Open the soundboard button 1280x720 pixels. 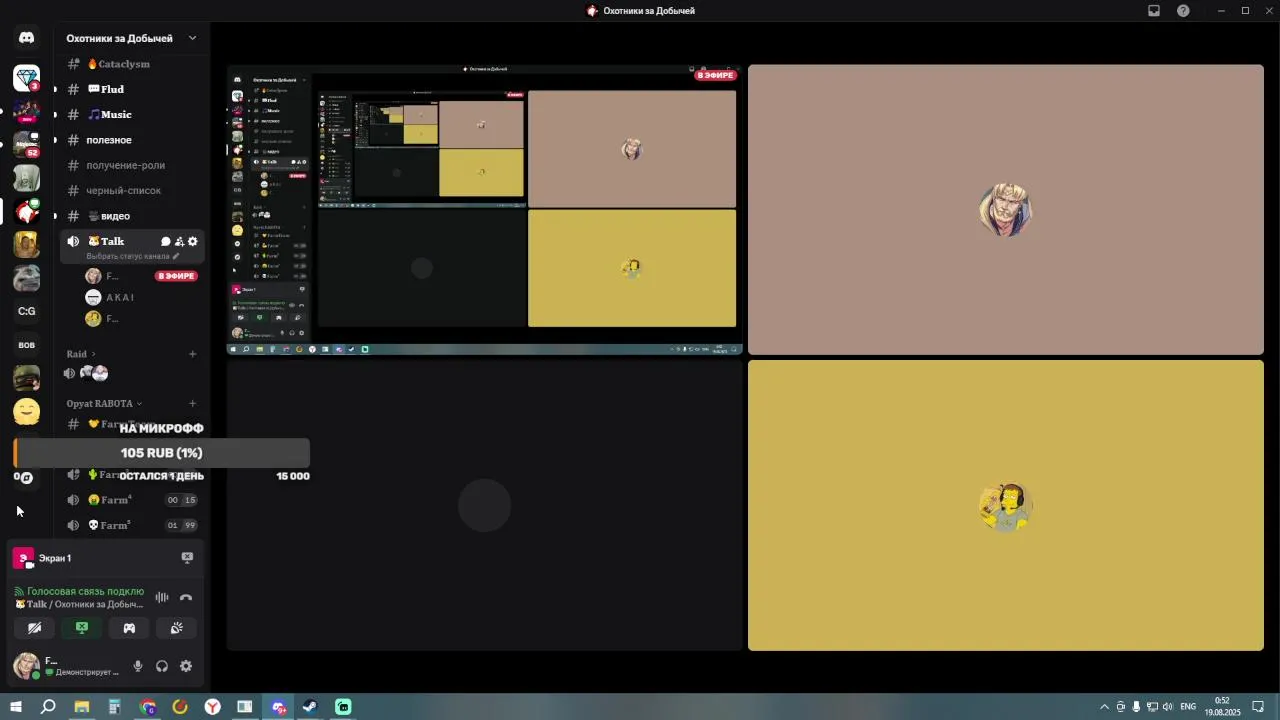coord(177,628)
